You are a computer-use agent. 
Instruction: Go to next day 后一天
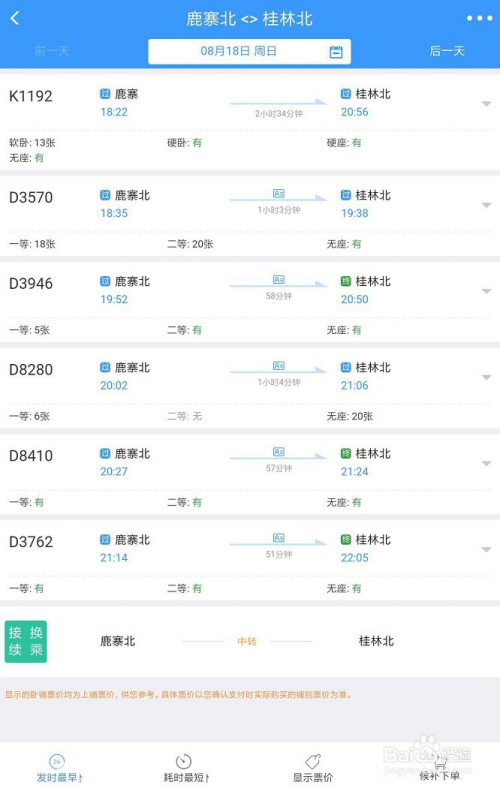click(x=447, y=51)
